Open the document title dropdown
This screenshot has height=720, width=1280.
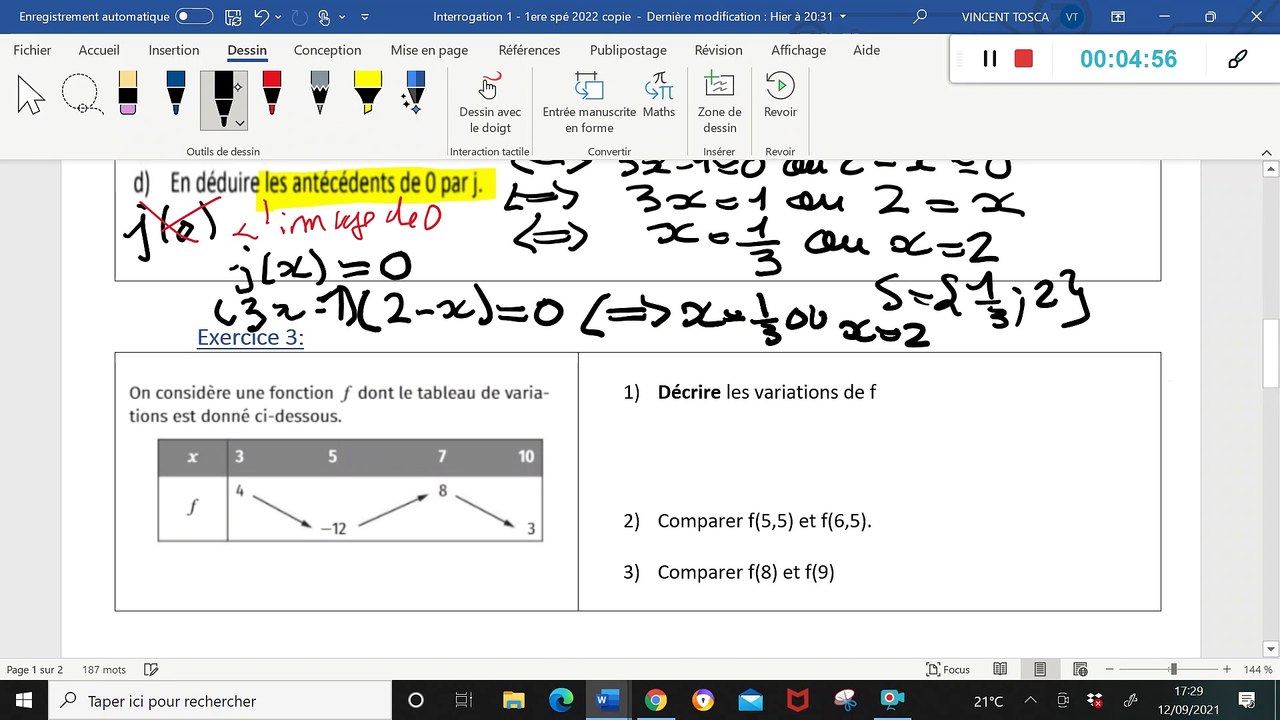[x=843, y=17]
